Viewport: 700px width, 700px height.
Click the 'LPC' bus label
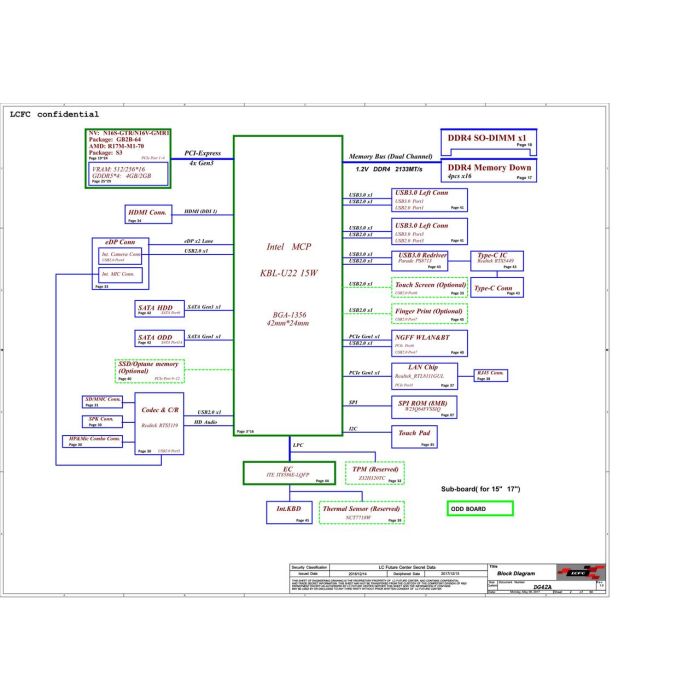click(298, 445)
